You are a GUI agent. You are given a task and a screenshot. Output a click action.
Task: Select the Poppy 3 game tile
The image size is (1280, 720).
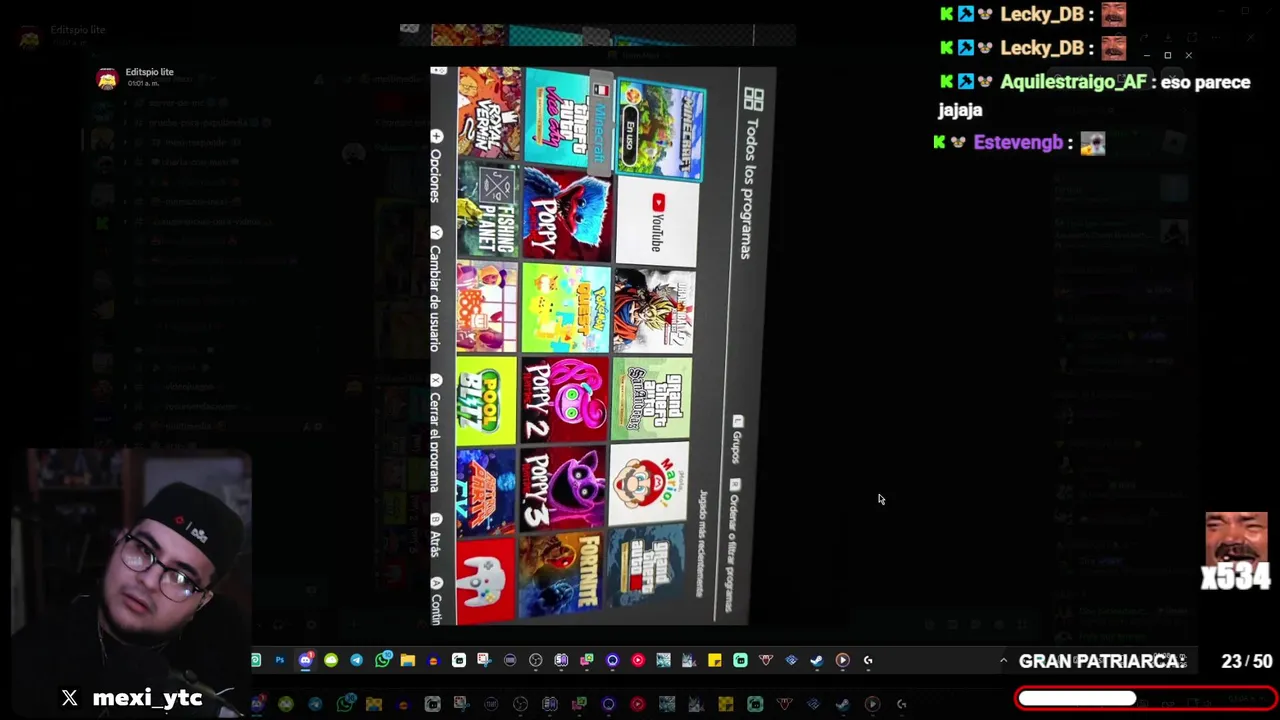[x=562, y=487]
